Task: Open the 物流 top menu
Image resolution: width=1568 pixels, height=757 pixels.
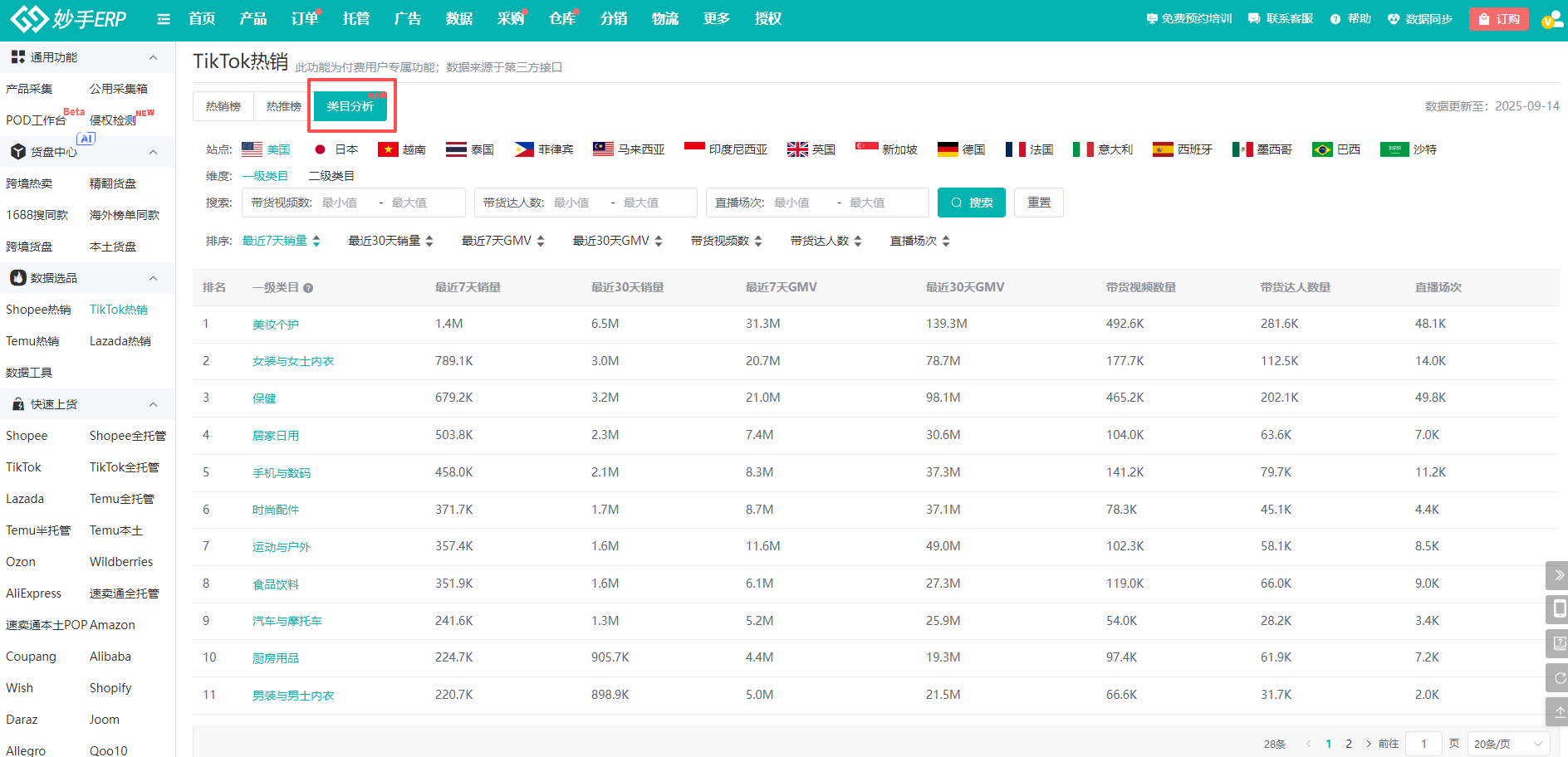Action: [x=665, y=18]
